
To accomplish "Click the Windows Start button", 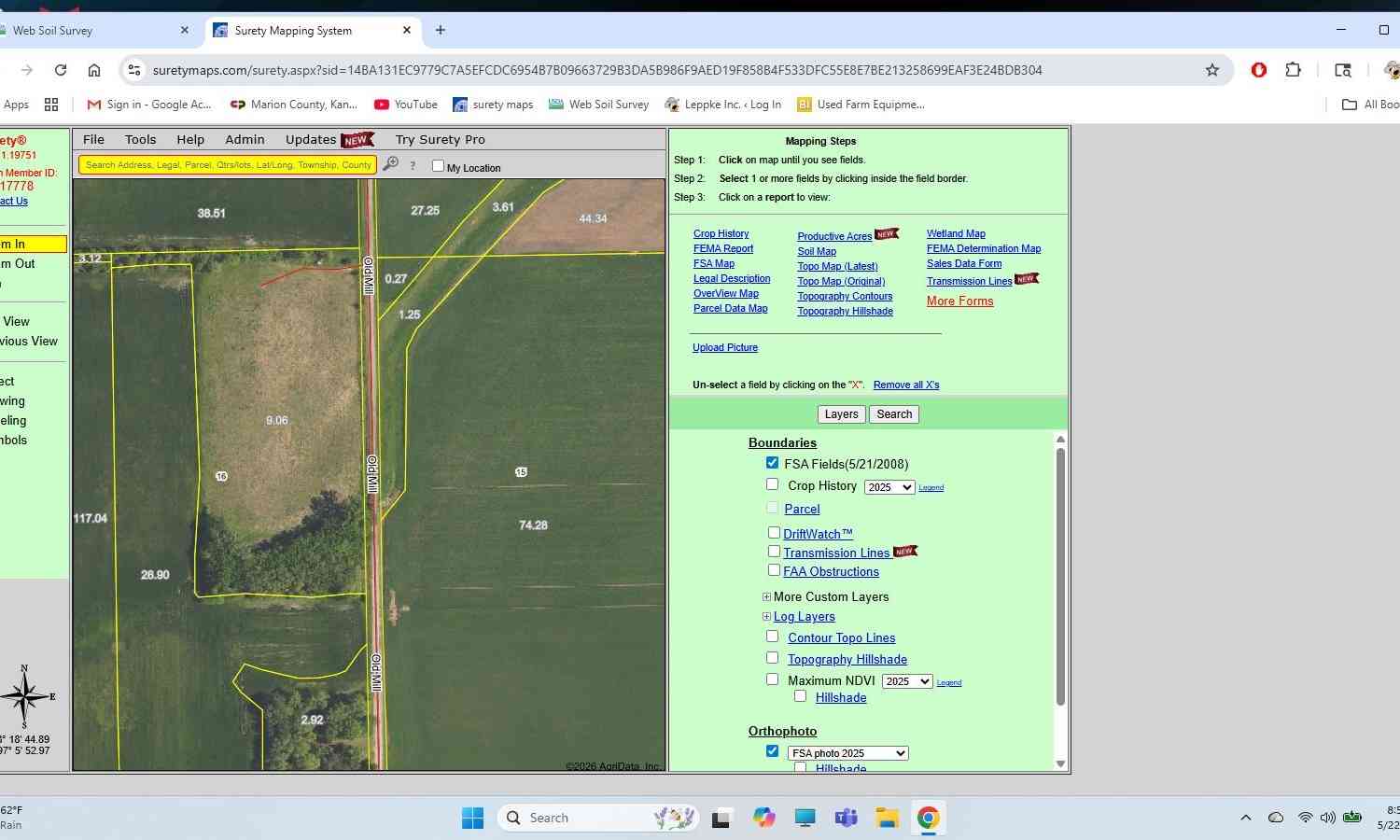I will pos(473,818).
